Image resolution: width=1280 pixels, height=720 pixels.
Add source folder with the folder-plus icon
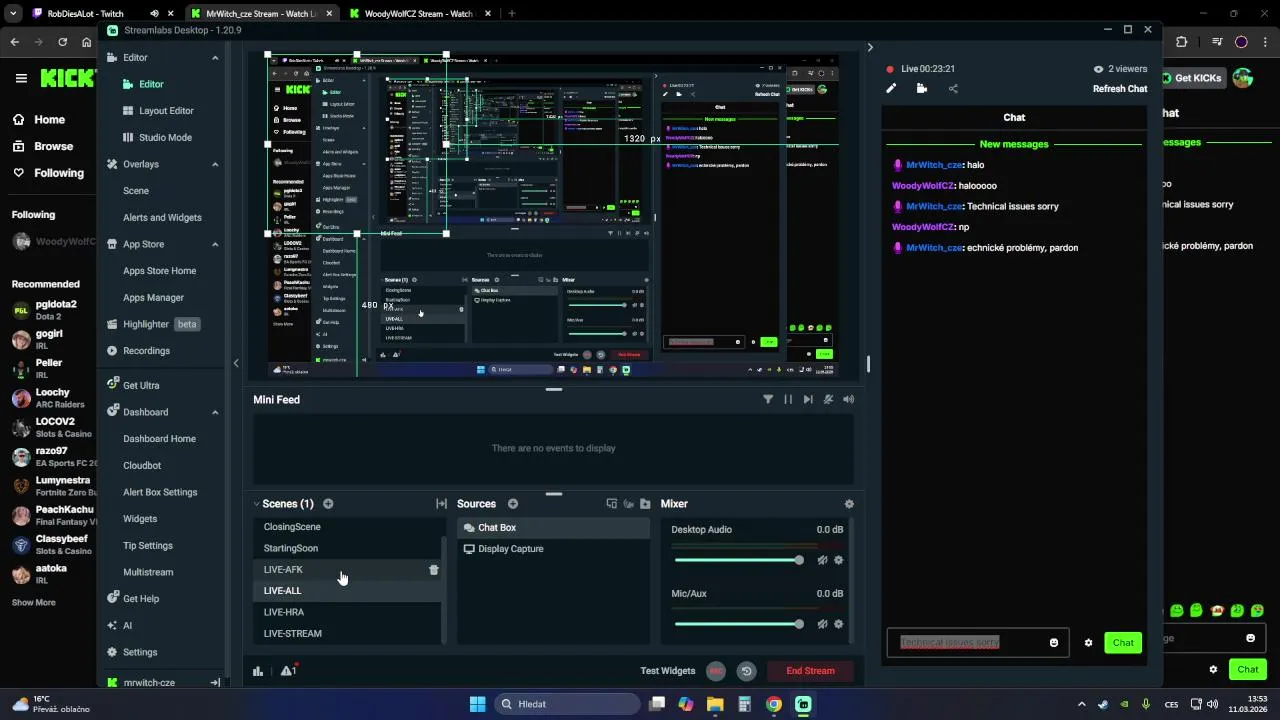tap(645, 504)
